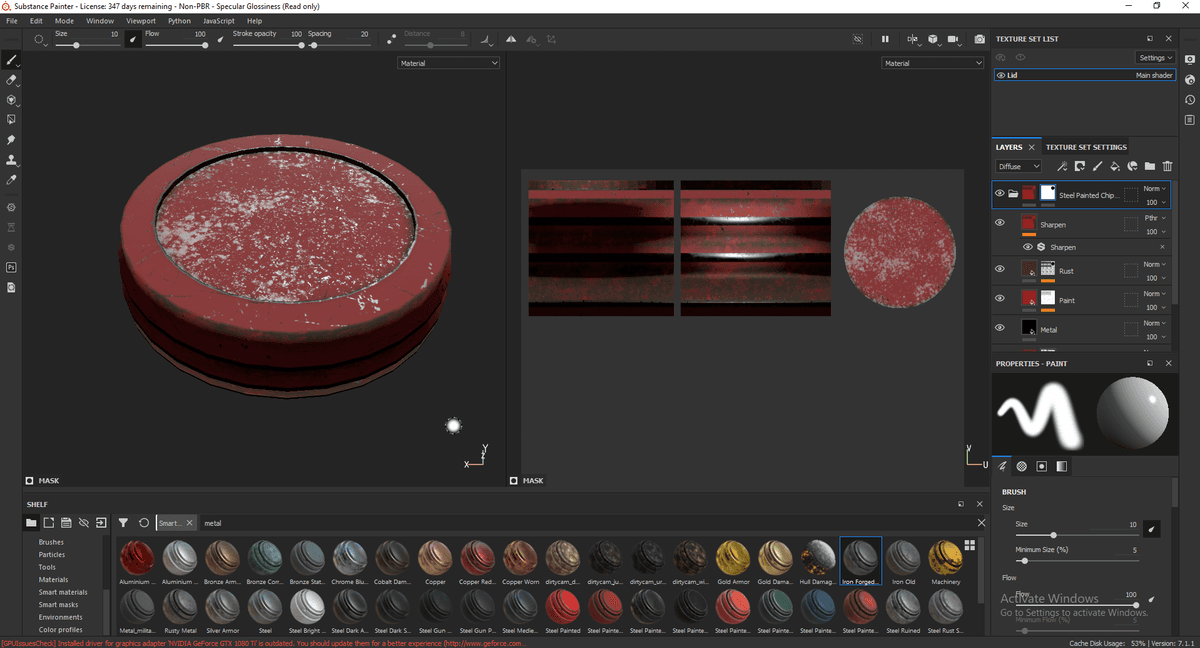Screen dimensions: 1200x648
Task: Select the Eraser tool in the left toolbar
Action: tap(12, 78)
